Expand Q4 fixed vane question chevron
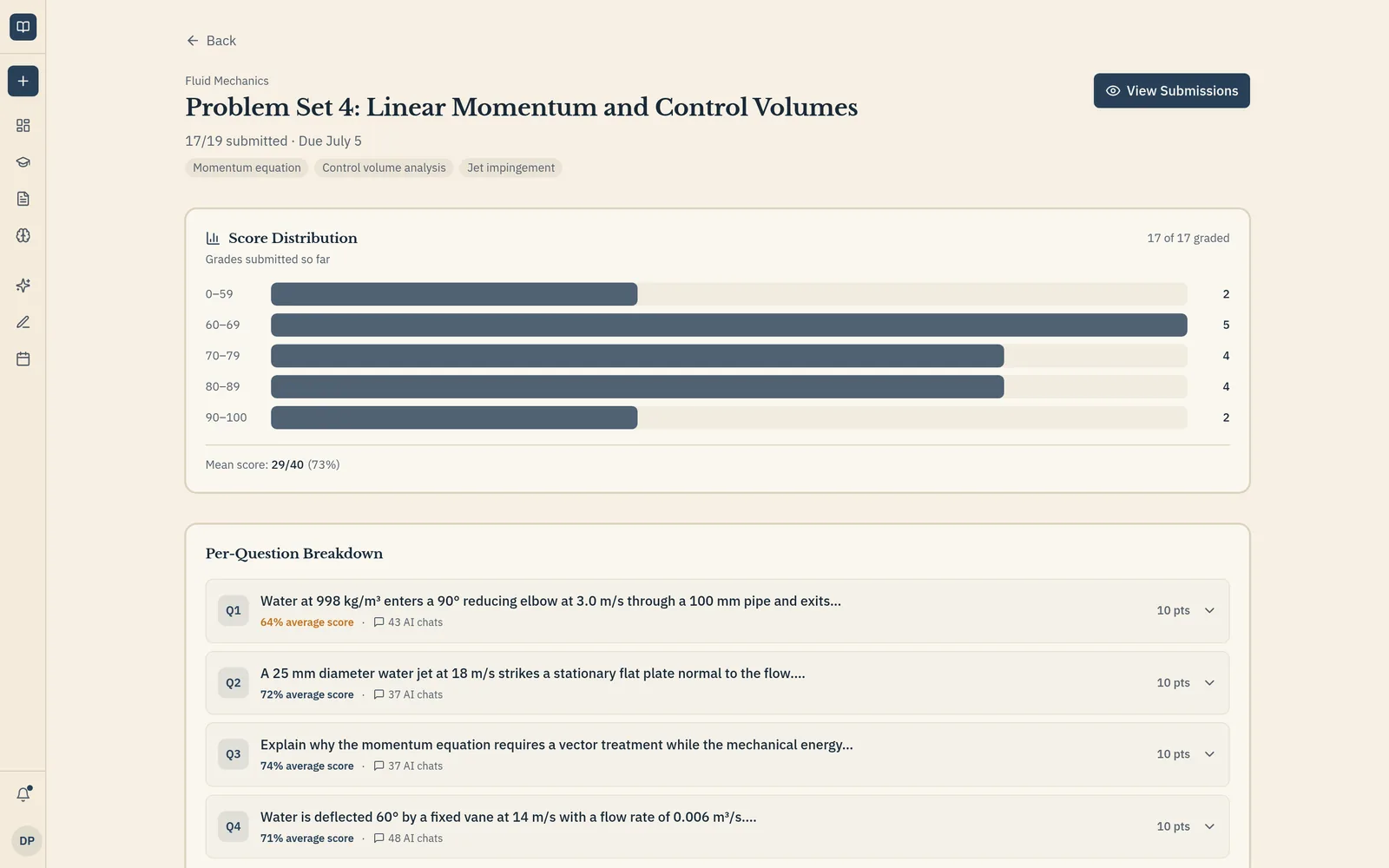 (1209, 826)
